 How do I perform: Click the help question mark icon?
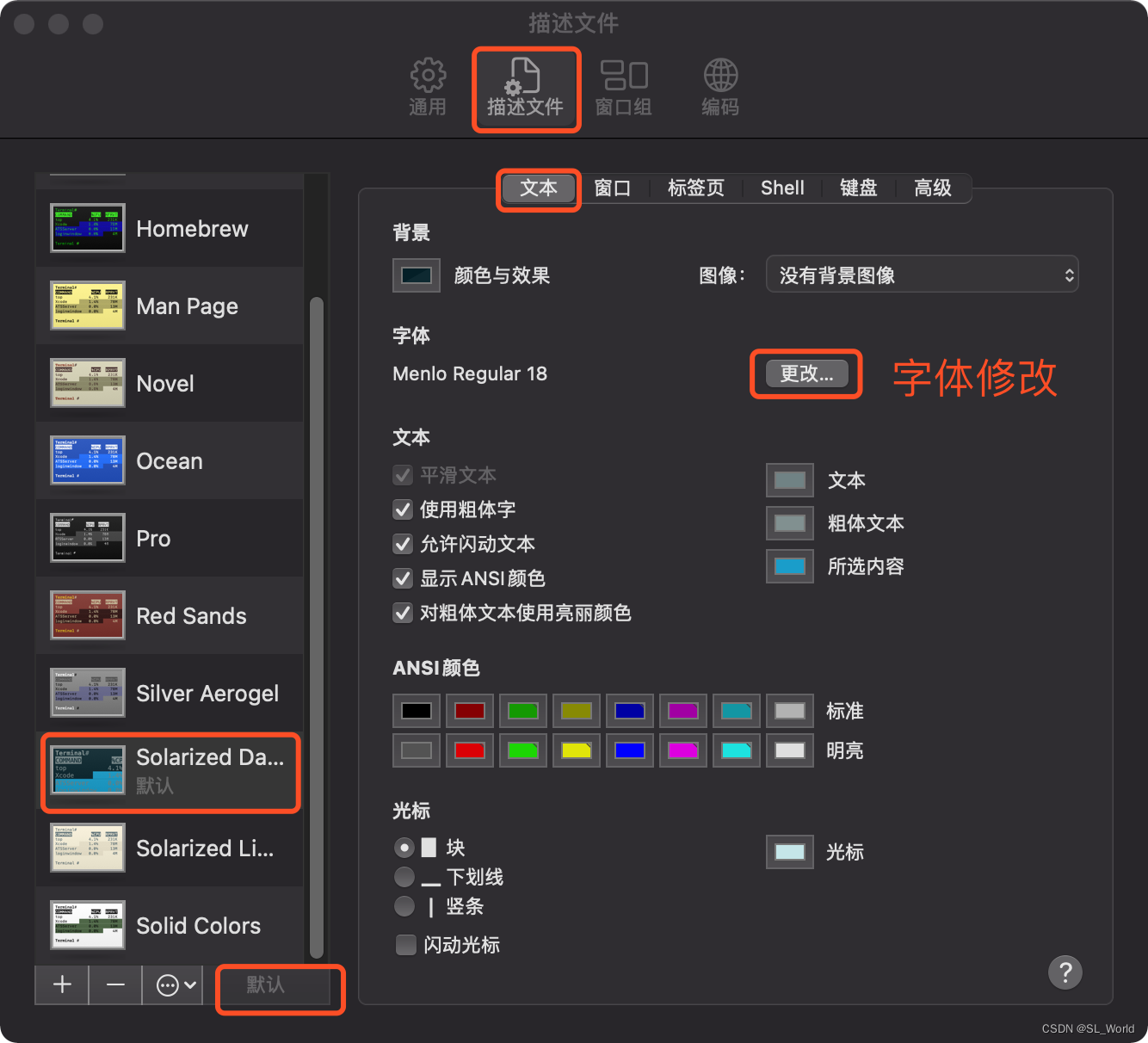coord(1065,972)
